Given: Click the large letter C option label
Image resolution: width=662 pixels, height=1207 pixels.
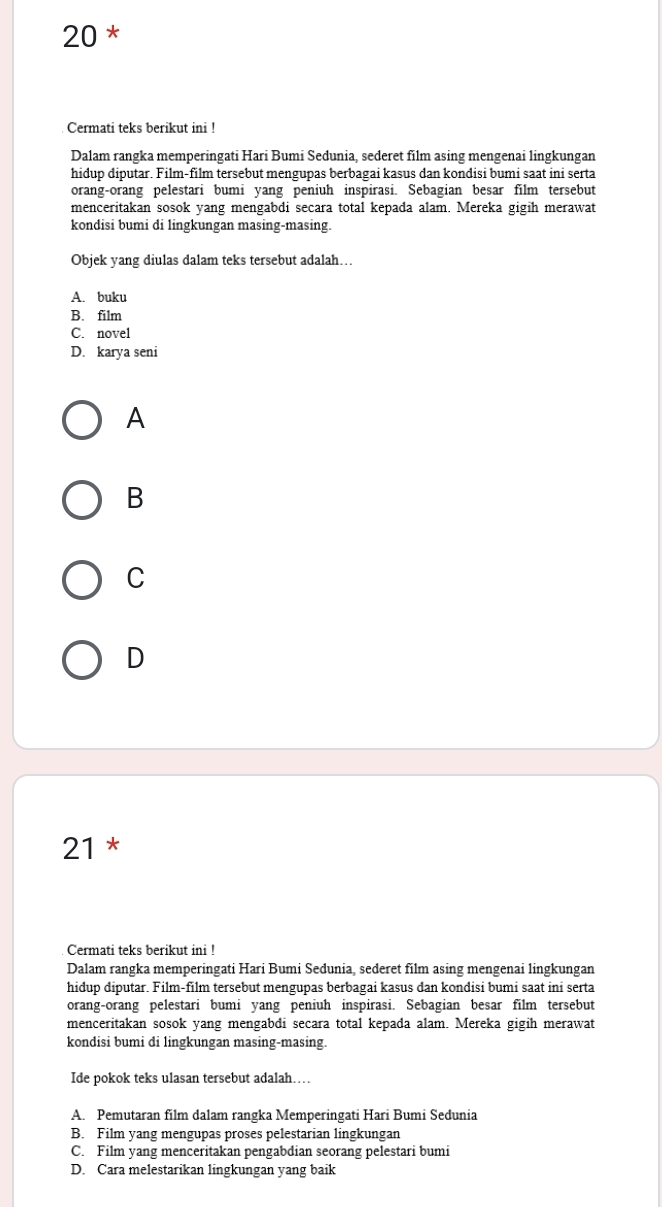Looking at the screenshot, I should tap(136, 579).
